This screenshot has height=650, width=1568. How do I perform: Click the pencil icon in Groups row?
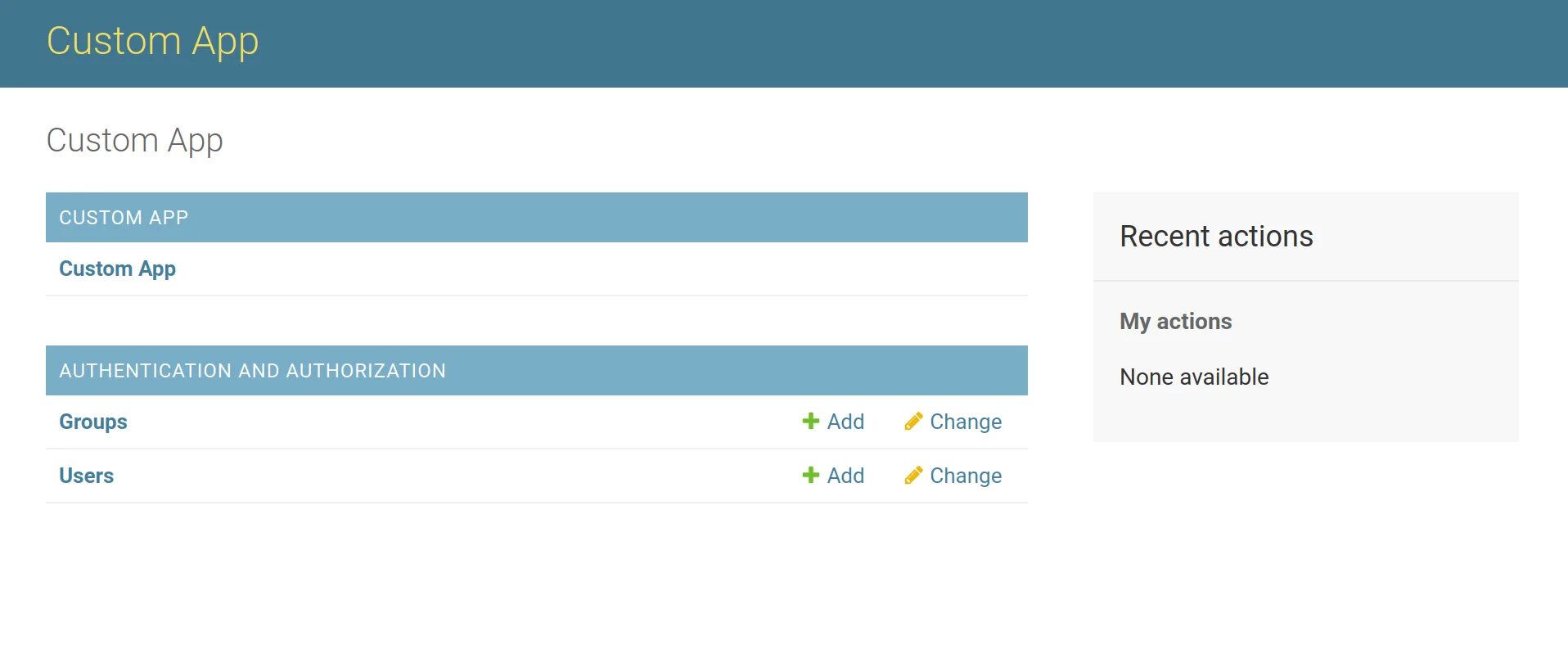pyautogui.click(x=913, y=421)
